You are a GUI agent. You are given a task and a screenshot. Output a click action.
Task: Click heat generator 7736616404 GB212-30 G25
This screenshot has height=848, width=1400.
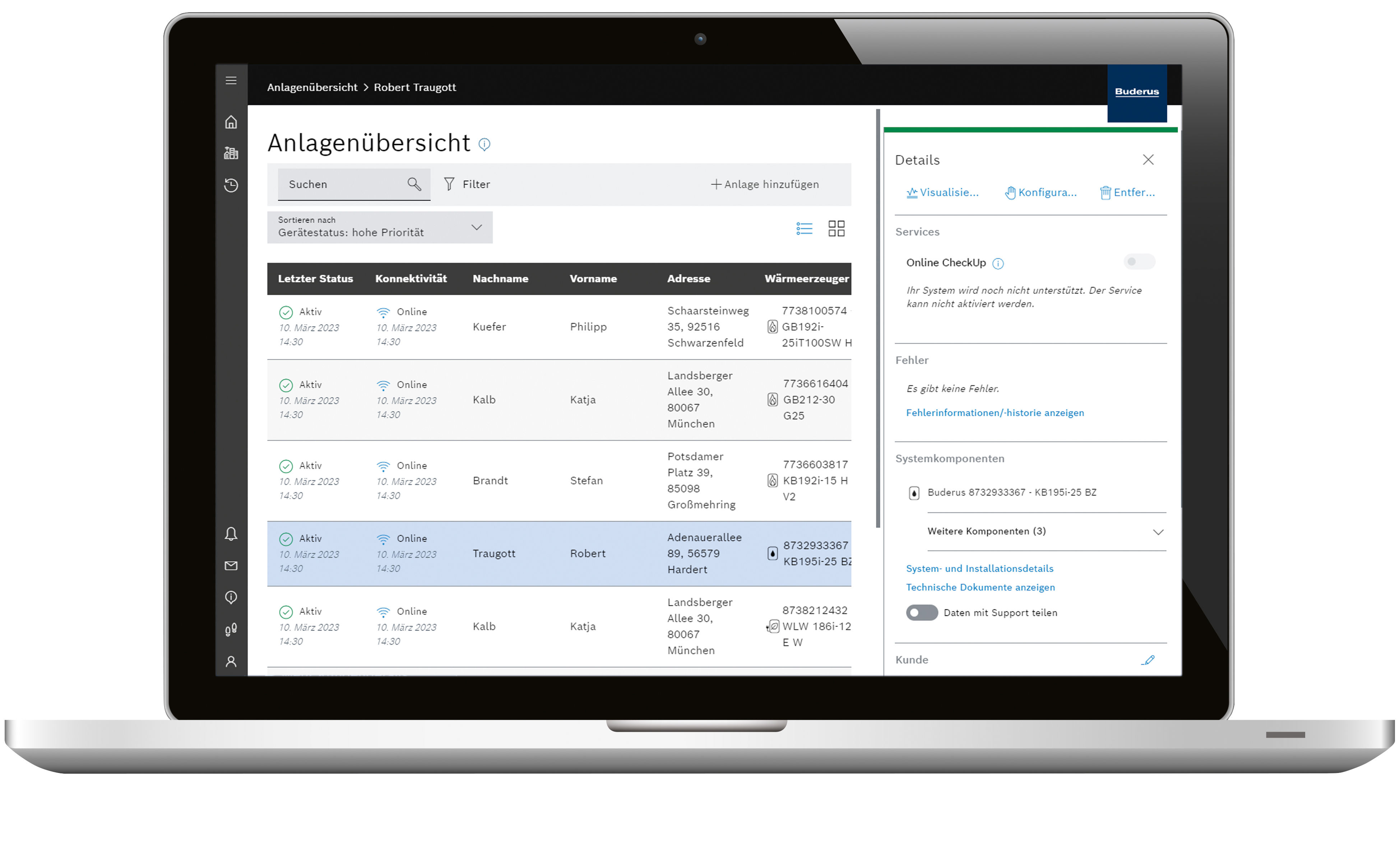[815, 400]
